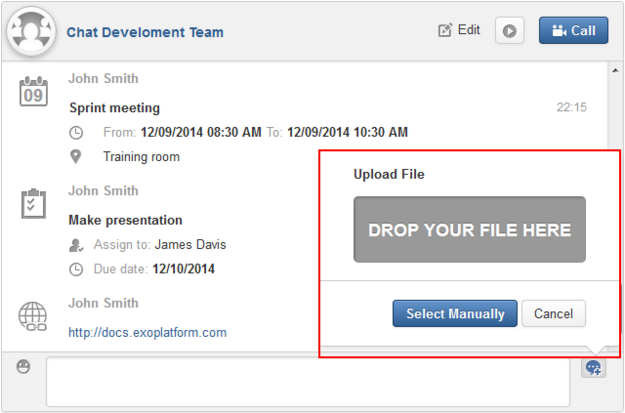This screenshot has height=413, width=625.
Task: Start recording with the play-circle button
Action: click(x=509, y=31)
